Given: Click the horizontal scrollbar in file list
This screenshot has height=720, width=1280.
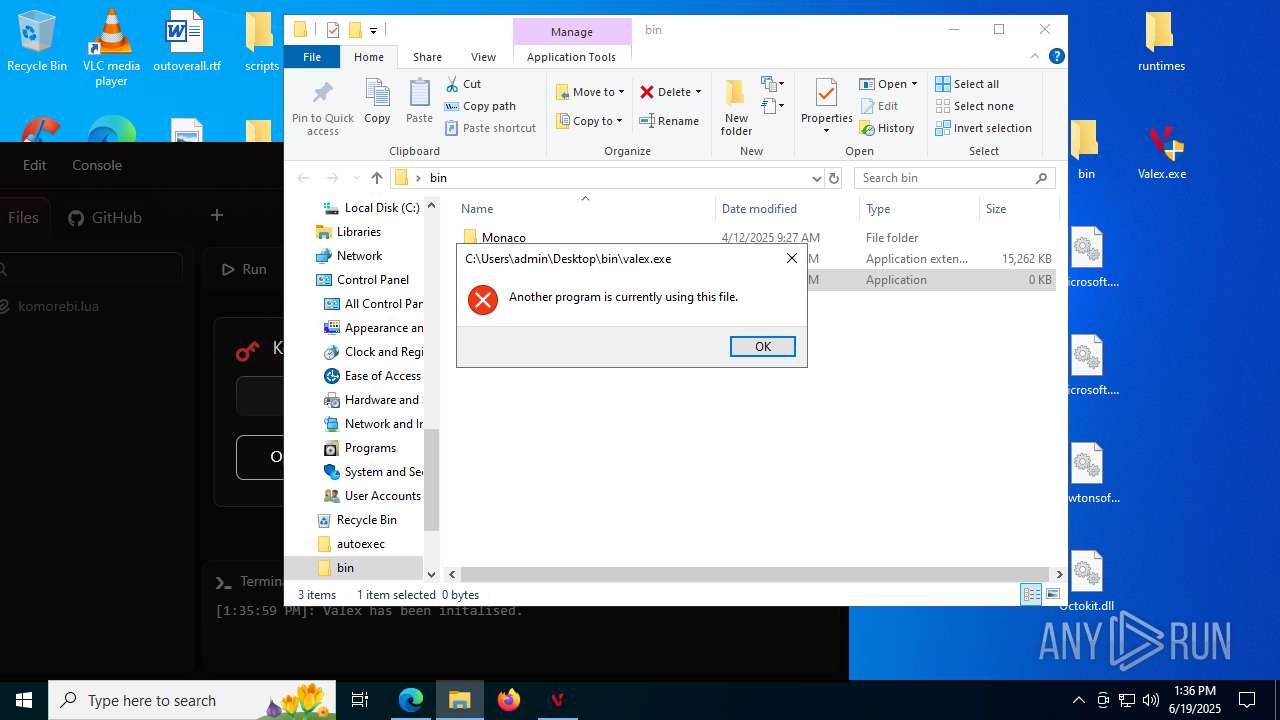Looking at the screenshot, I should click(755, 574).
